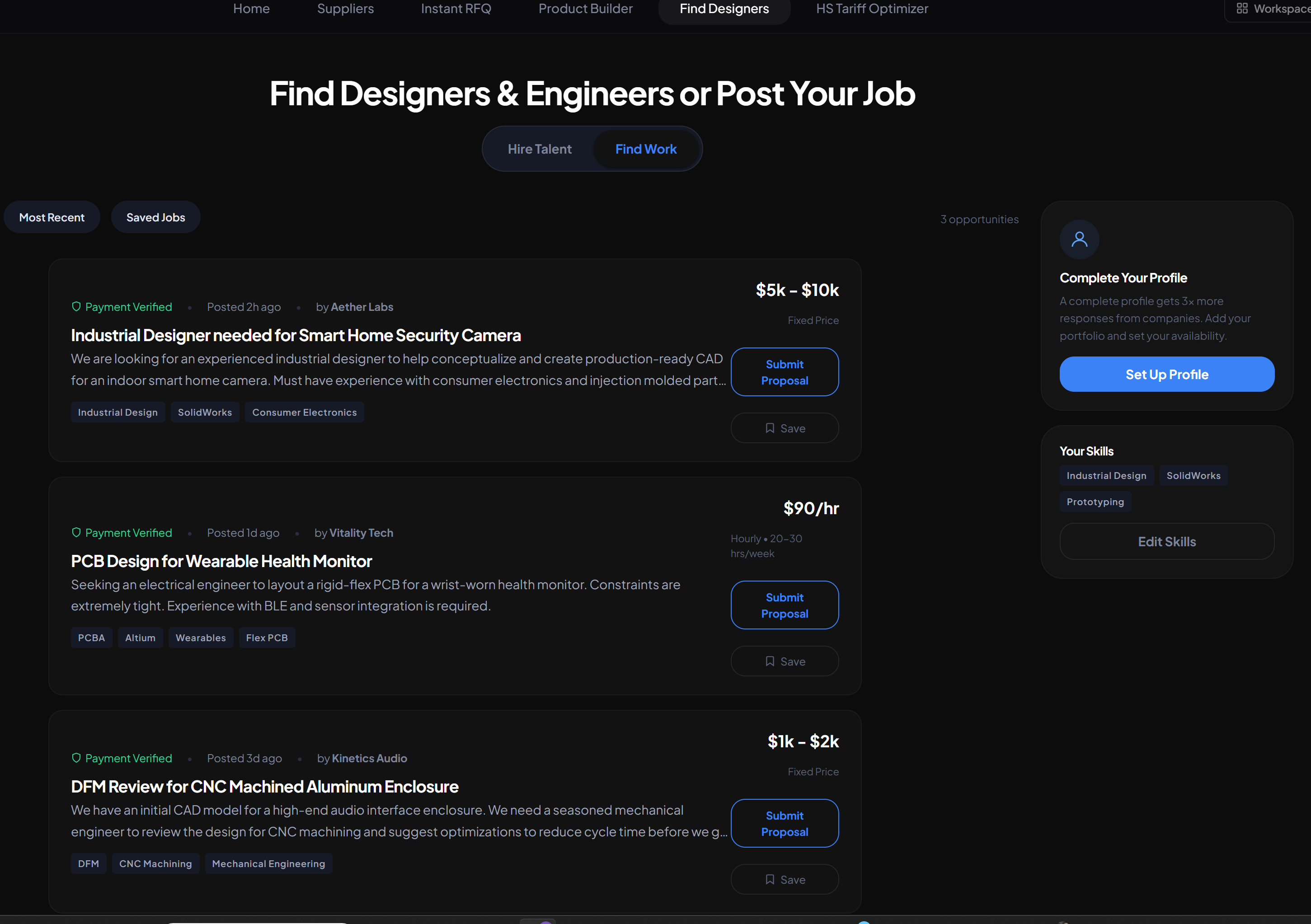Submit a proposal for the PCB Design job
Screen dimensions: 1311x924
pos(785,605)
